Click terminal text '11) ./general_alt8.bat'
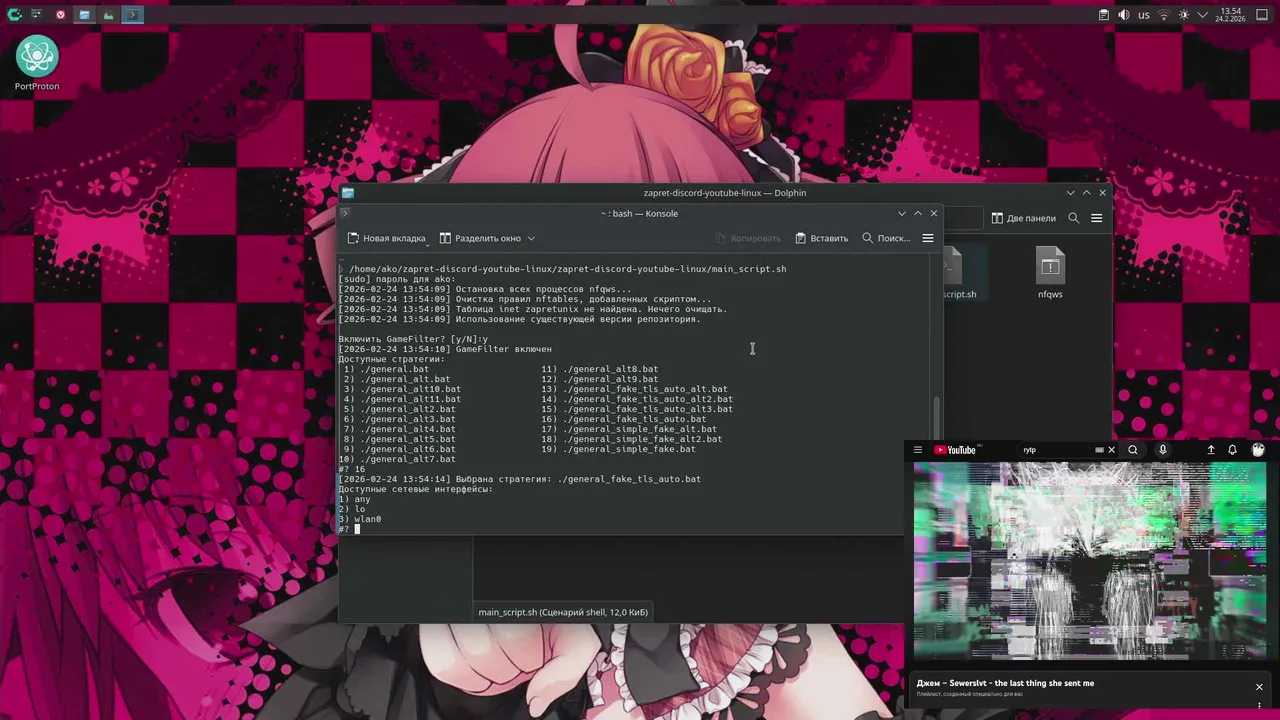The height and width of the screenshot is (720, 1280). pos(600,369)
